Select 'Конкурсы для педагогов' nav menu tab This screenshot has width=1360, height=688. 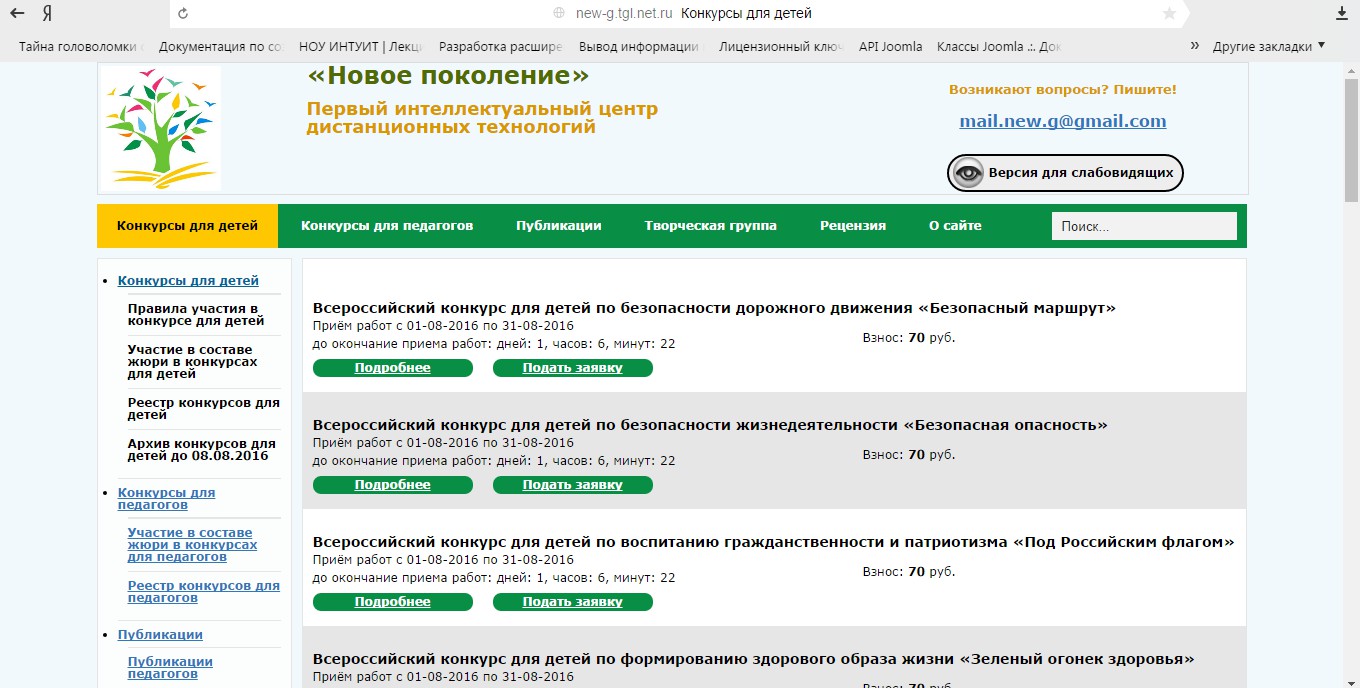[x=387, y=226]
